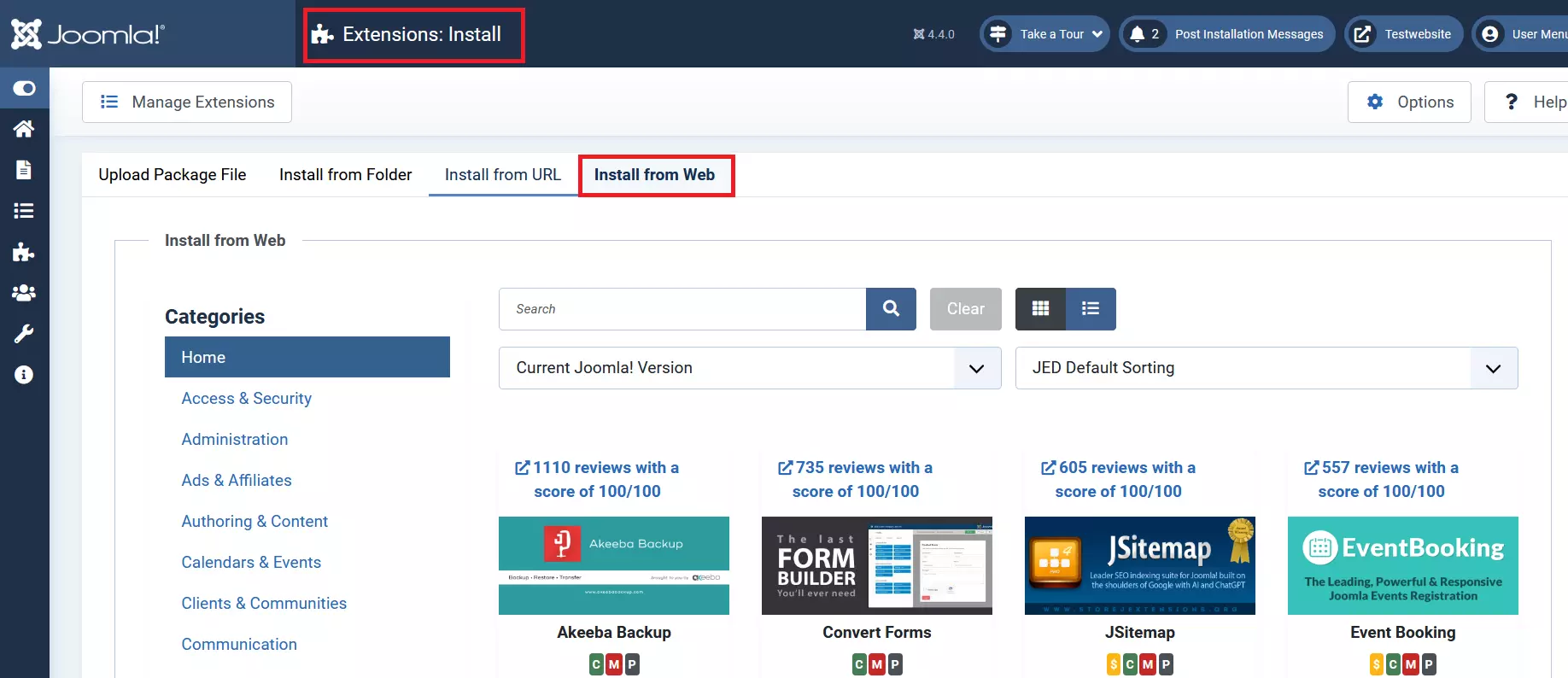Image resolution: width=1568 pixels, height=678 pixels.
Task: Click the magnifier search button
Action: pos(891,309)
